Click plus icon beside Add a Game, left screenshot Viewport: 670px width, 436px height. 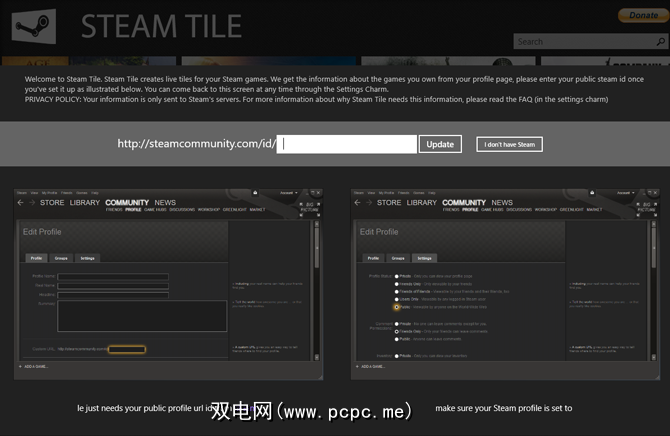pos(20,367)
